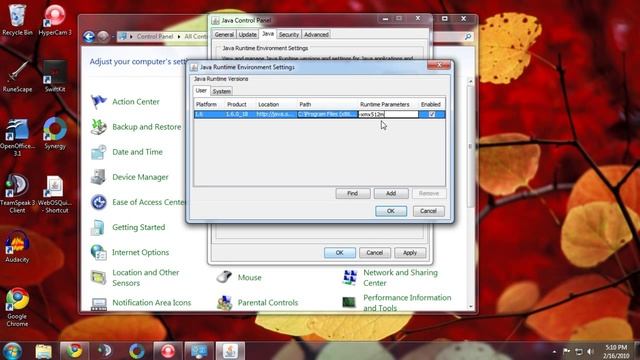The image size is (640, 360).
Task: Confirm Java Runtime Environment Settings with OK
Action: click(391, 211)
